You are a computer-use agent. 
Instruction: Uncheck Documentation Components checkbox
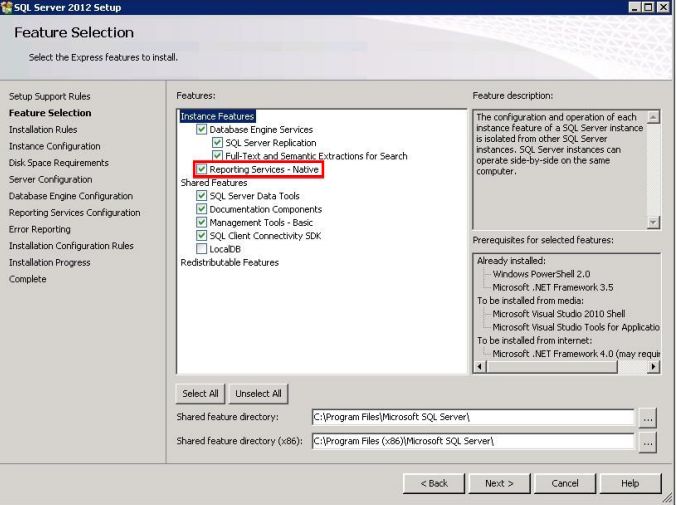201,209
